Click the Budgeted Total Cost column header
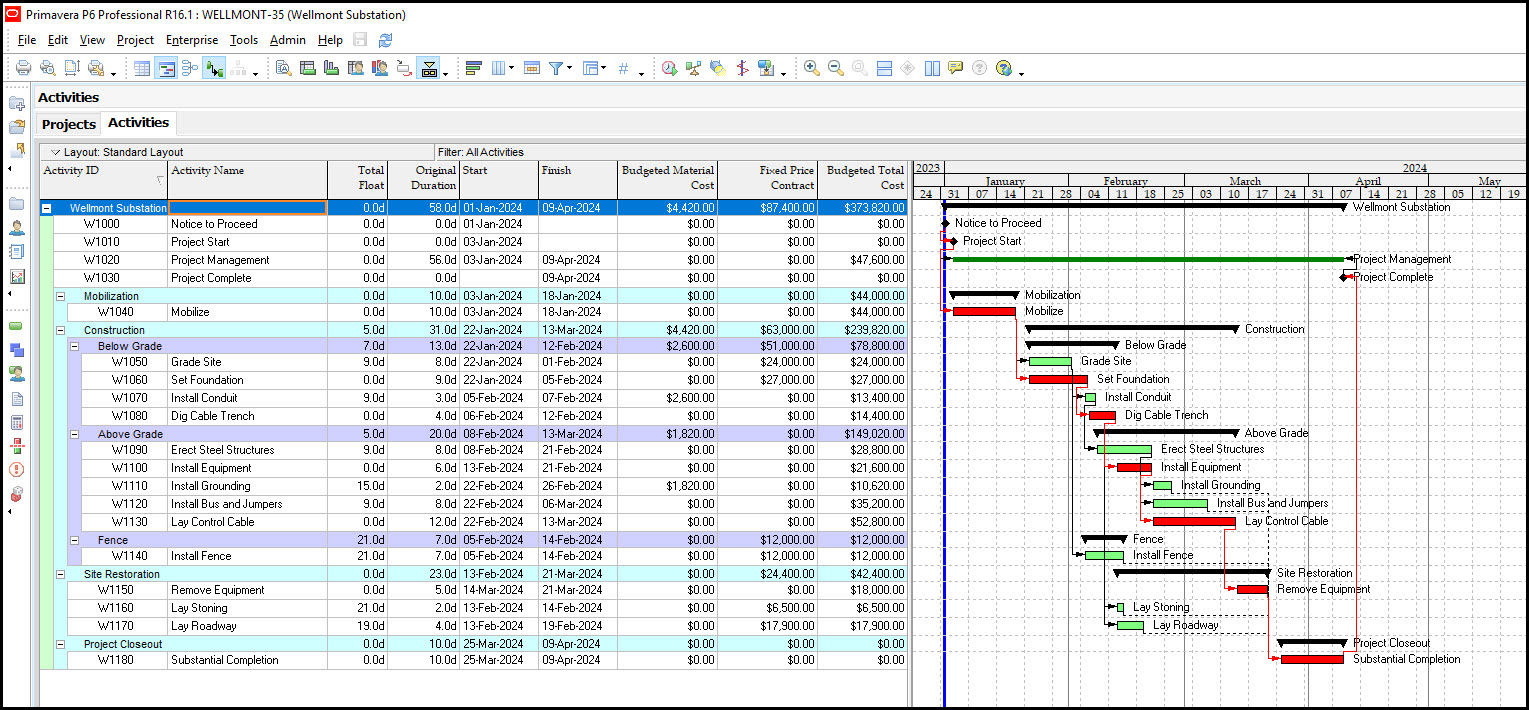The height and width of the screenshot is (710, 1529). click(x=864, y=180)
